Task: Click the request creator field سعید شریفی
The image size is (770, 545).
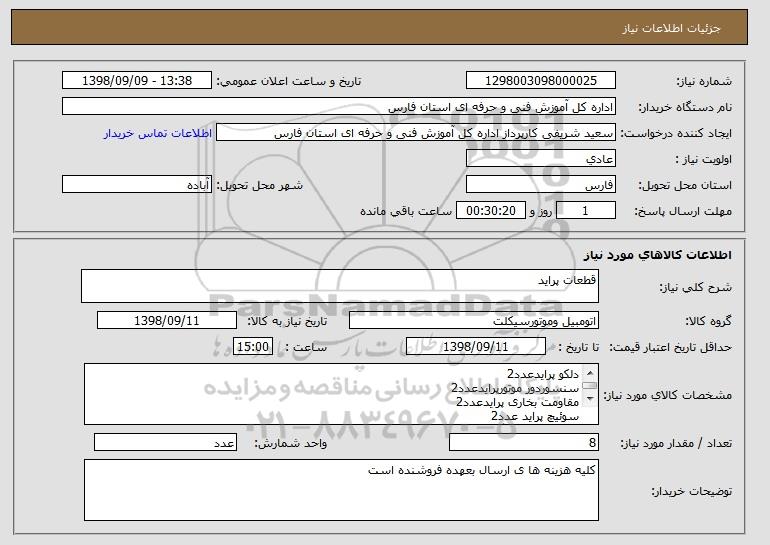Action: tap(416, 133)
